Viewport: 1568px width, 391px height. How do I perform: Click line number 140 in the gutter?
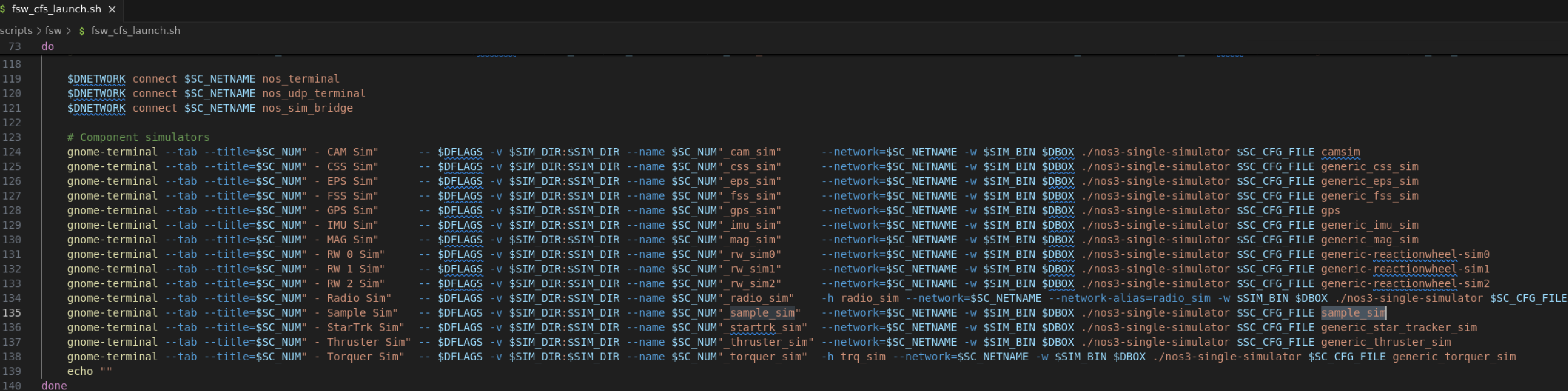pos(12,385)
